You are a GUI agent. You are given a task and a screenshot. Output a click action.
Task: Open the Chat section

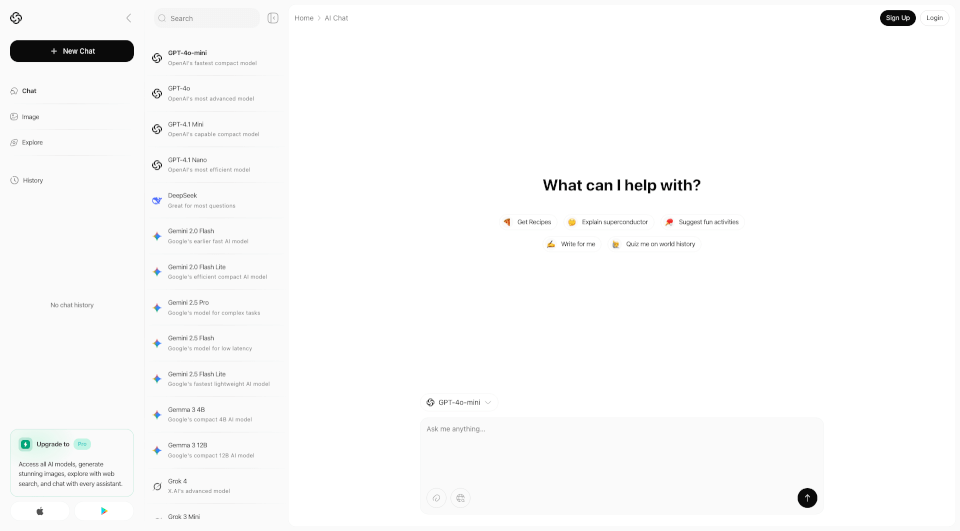tap(72, 91)
